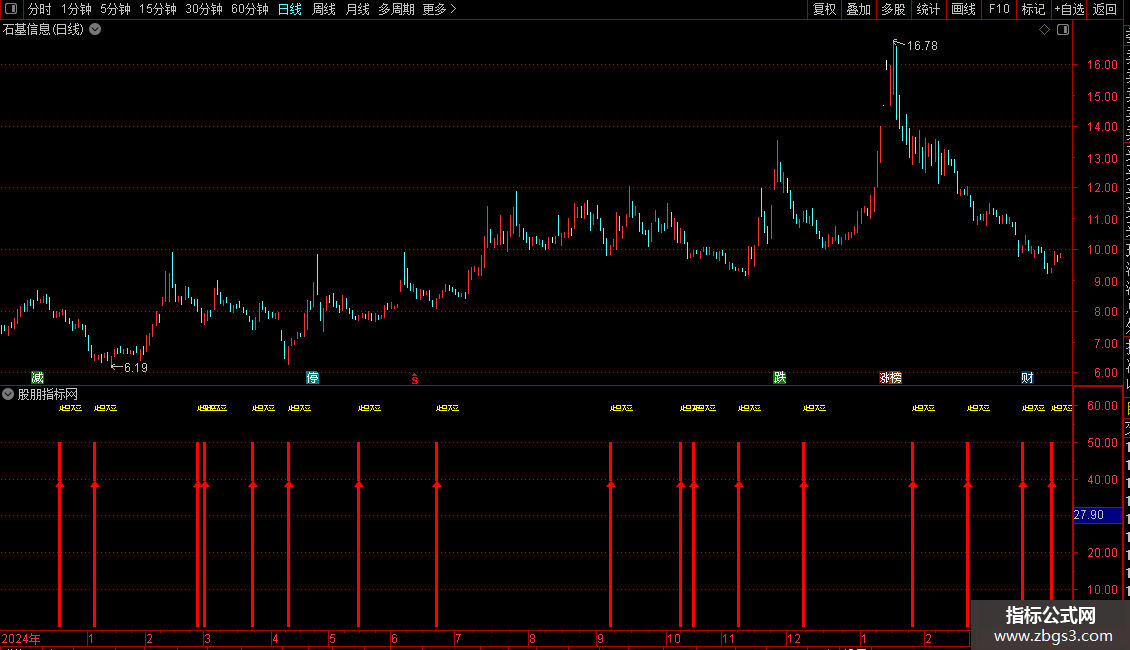Viewport: 1130px width, 650px height.
Task: Click the 2024年 label on time axis
Action: point(21,638)
